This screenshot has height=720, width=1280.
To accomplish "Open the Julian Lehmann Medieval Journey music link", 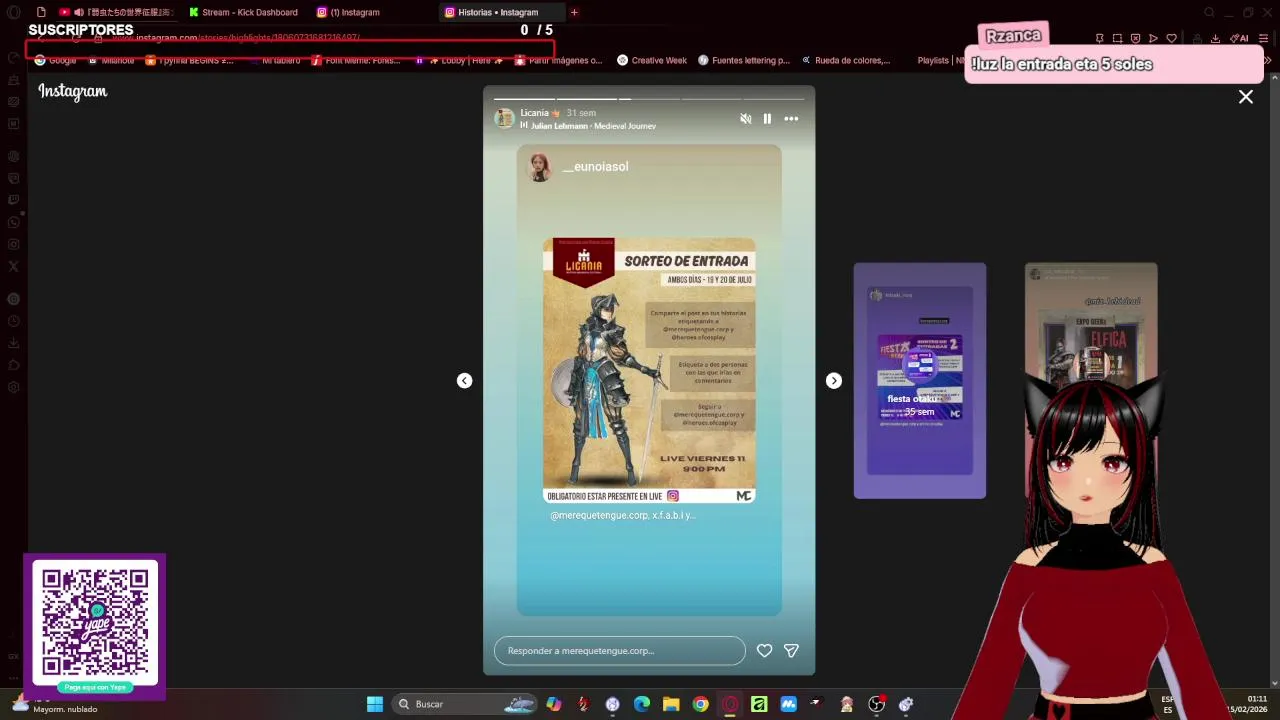I will (x=593, y=126).
